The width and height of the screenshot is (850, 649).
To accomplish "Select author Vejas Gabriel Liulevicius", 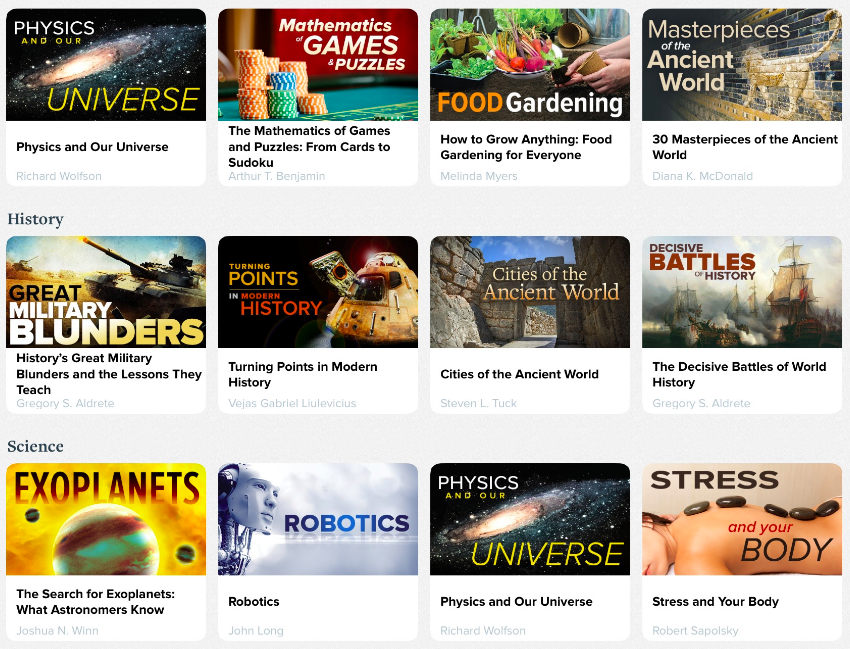I will pyautogui.click(x=292, y=403).
